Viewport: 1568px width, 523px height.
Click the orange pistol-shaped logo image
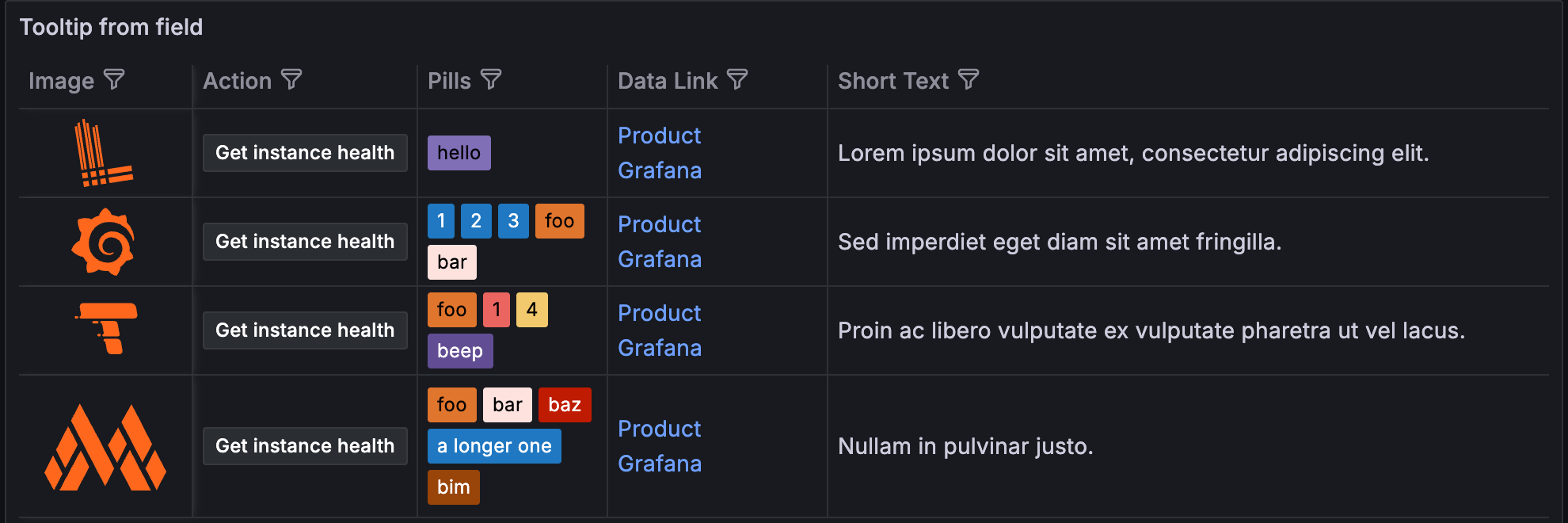tap(107, 328)
